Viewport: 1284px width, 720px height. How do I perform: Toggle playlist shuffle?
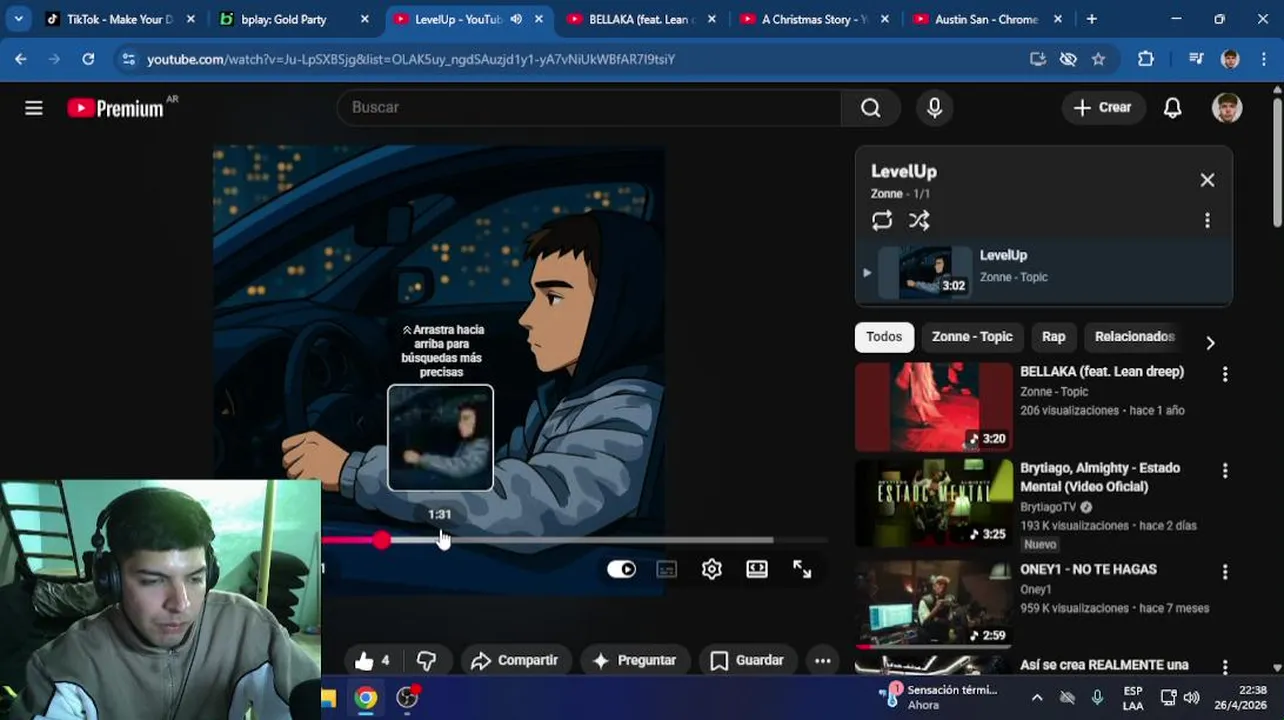click(919, 221)
